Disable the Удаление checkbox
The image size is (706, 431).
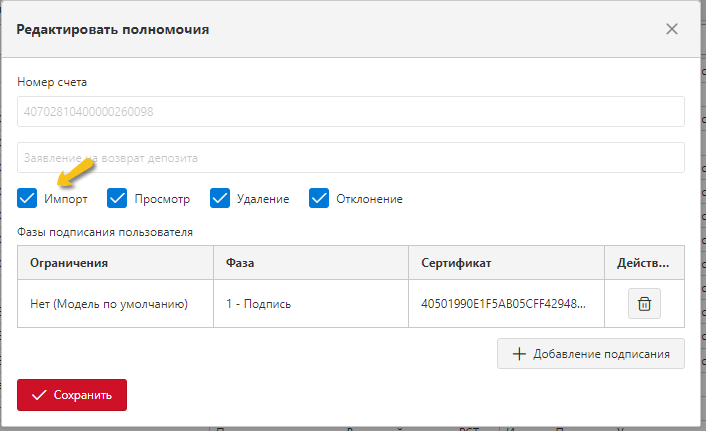click(220, 198)
